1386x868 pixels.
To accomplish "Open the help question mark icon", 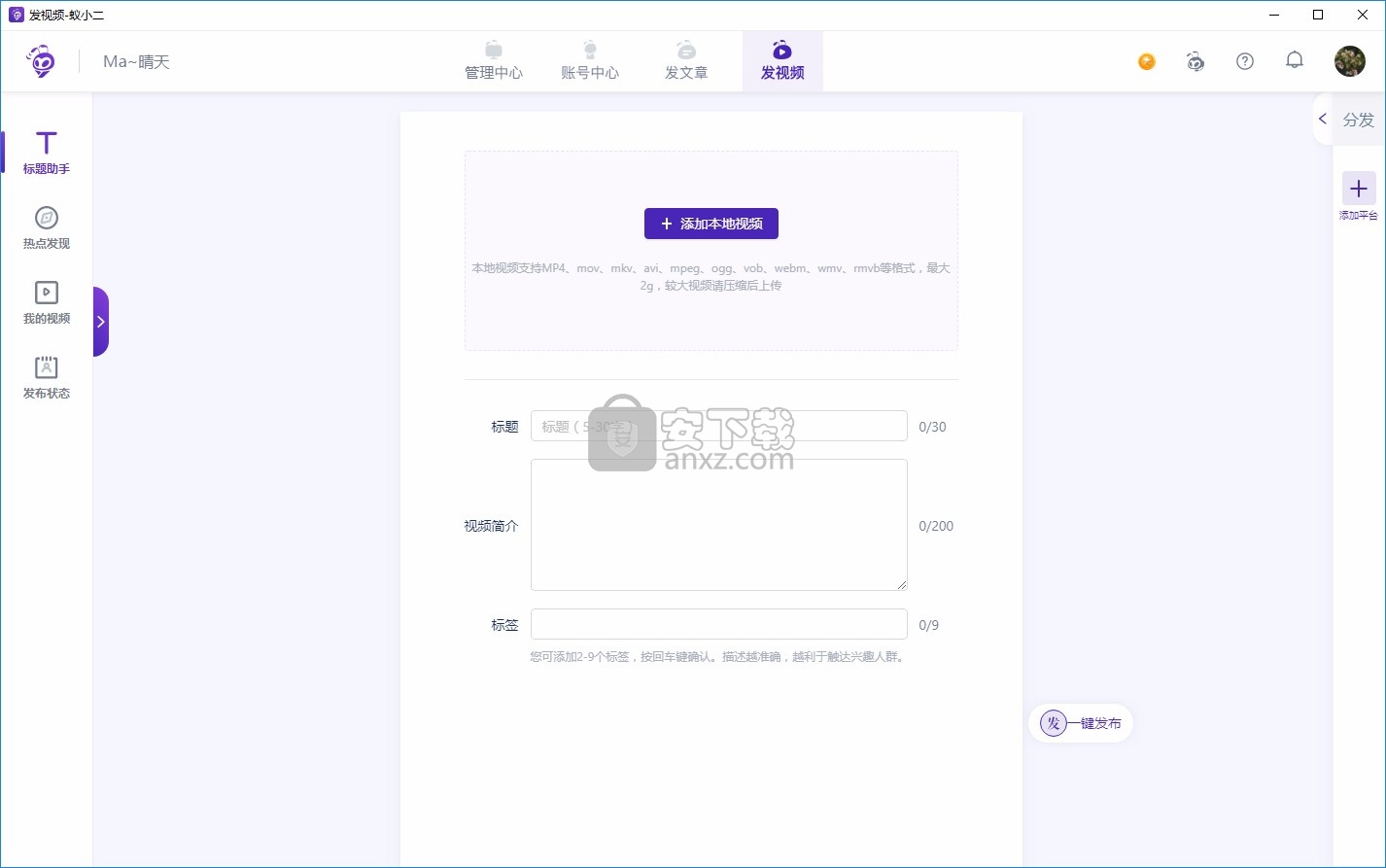I will pyautogui.click(x=1245, y=61).
